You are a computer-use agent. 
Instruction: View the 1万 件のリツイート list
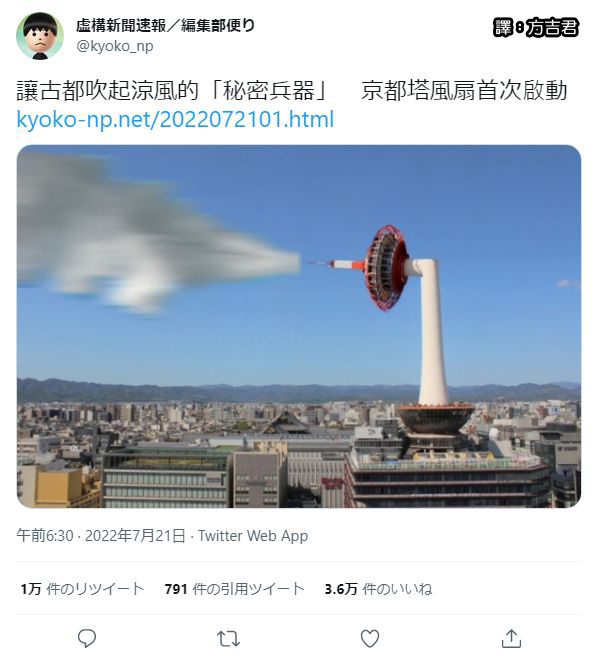point(82,589)
